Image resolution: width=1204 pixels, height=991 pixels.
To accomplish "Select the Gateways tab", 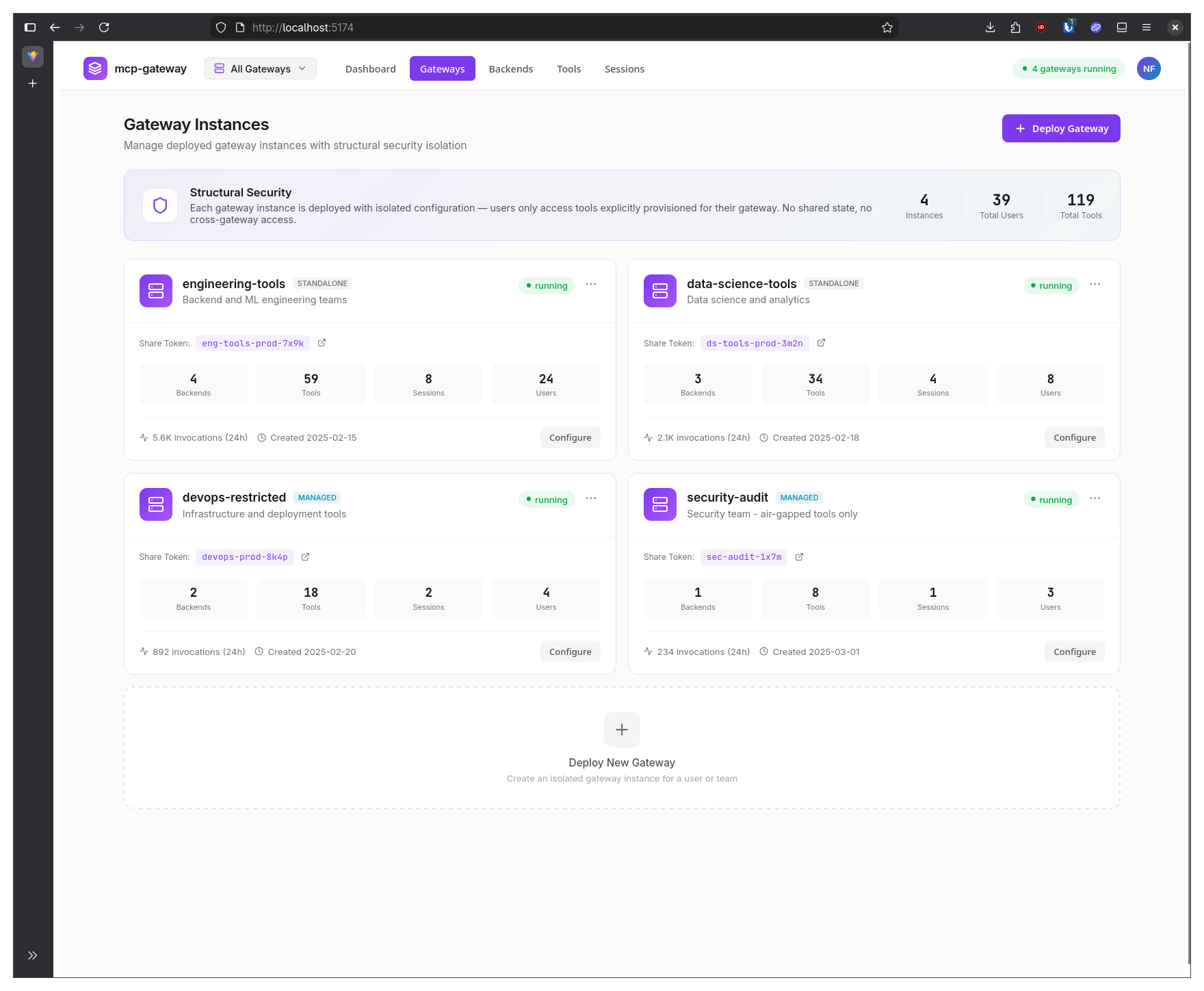I will pos(442,68).
